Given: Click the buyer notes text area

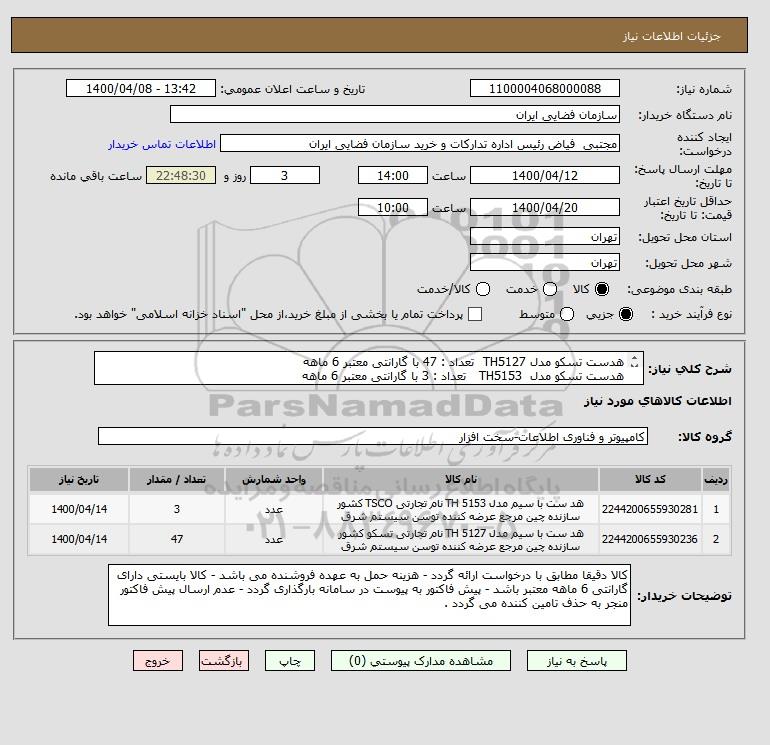Looking at the screenshot, I should (369, 595).
